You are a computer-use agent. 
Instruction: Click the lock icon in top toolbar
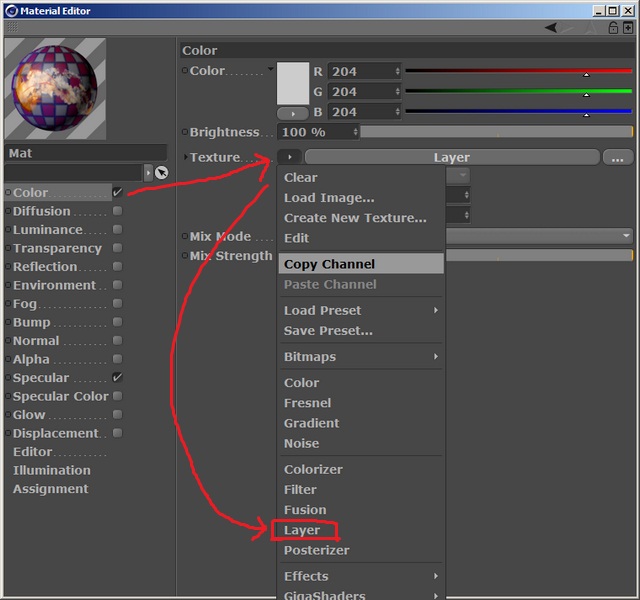point(613,28)
